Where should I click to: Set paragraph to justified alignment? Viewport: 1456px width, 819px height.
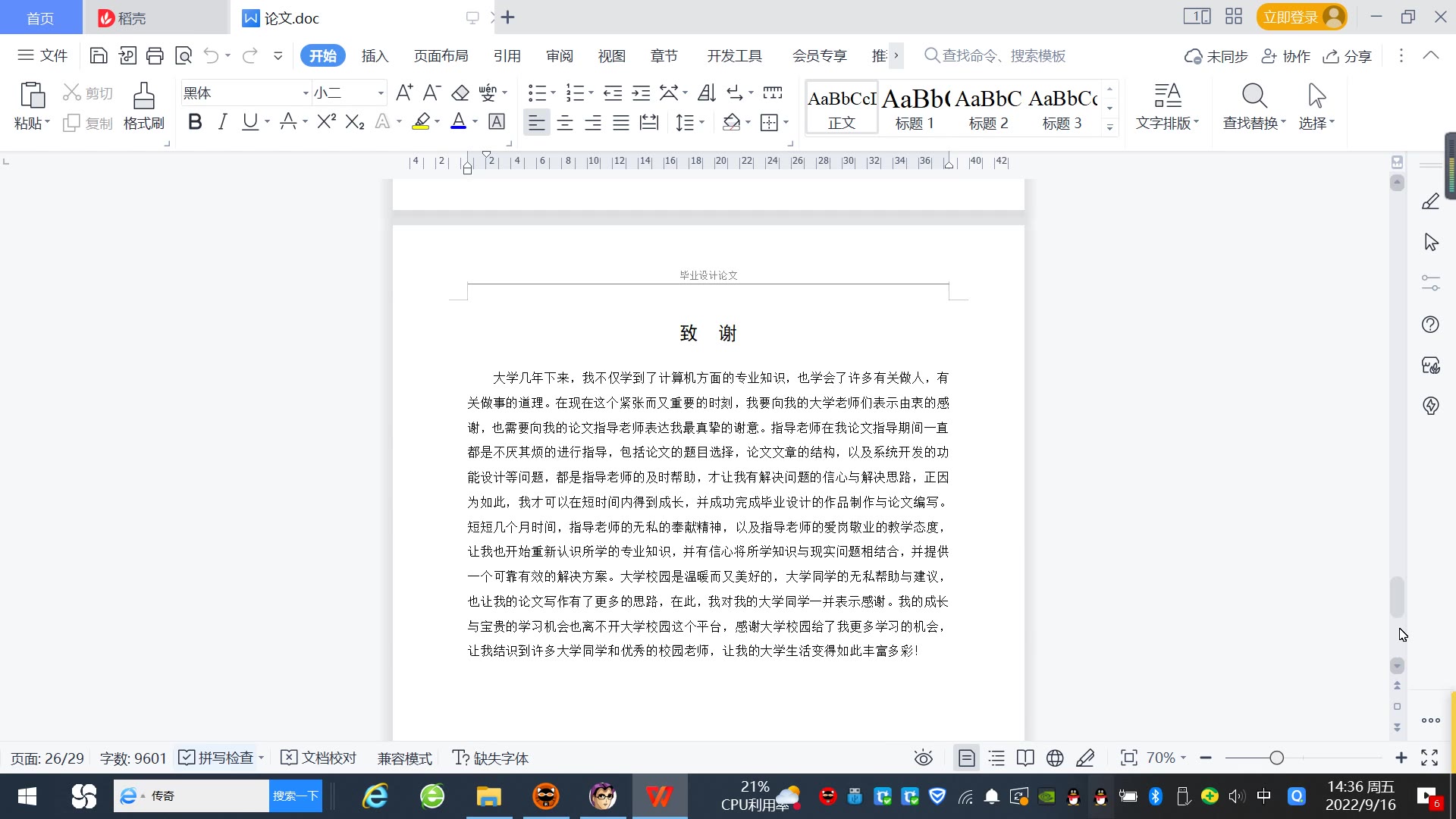click(x=621, y=122)
